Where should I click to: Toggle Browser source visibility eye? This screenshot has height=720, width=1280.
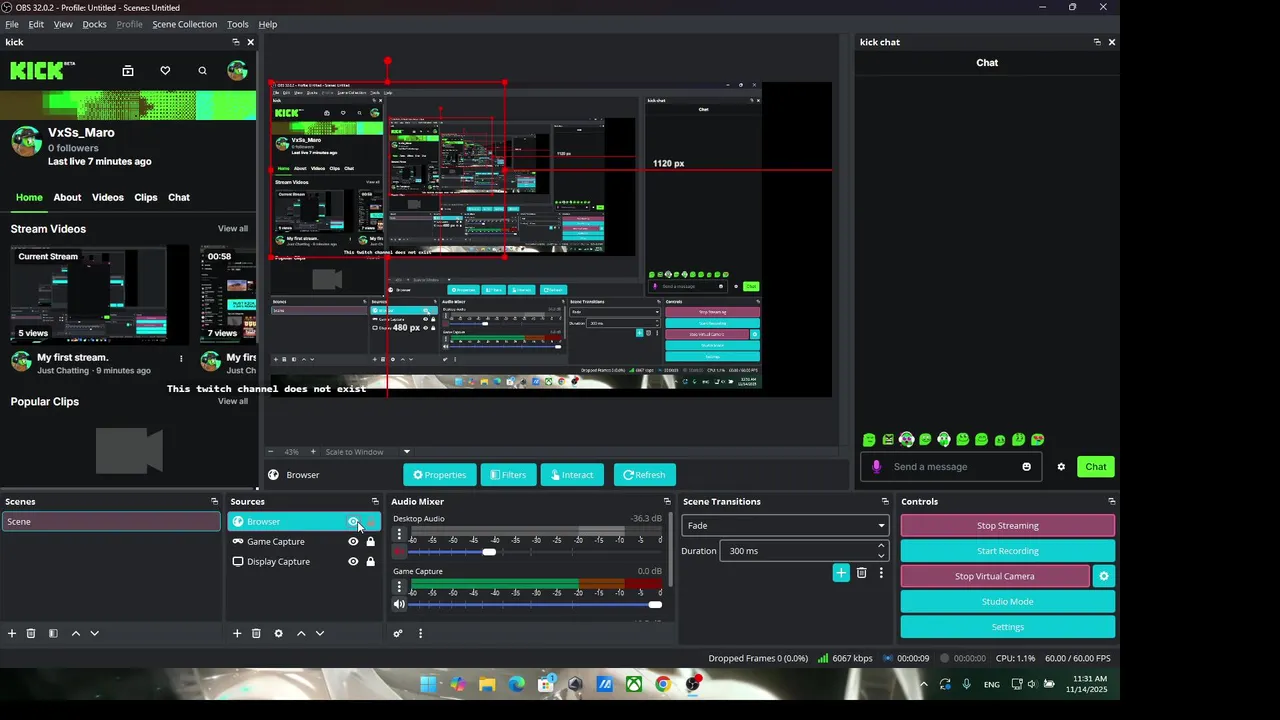352,522
